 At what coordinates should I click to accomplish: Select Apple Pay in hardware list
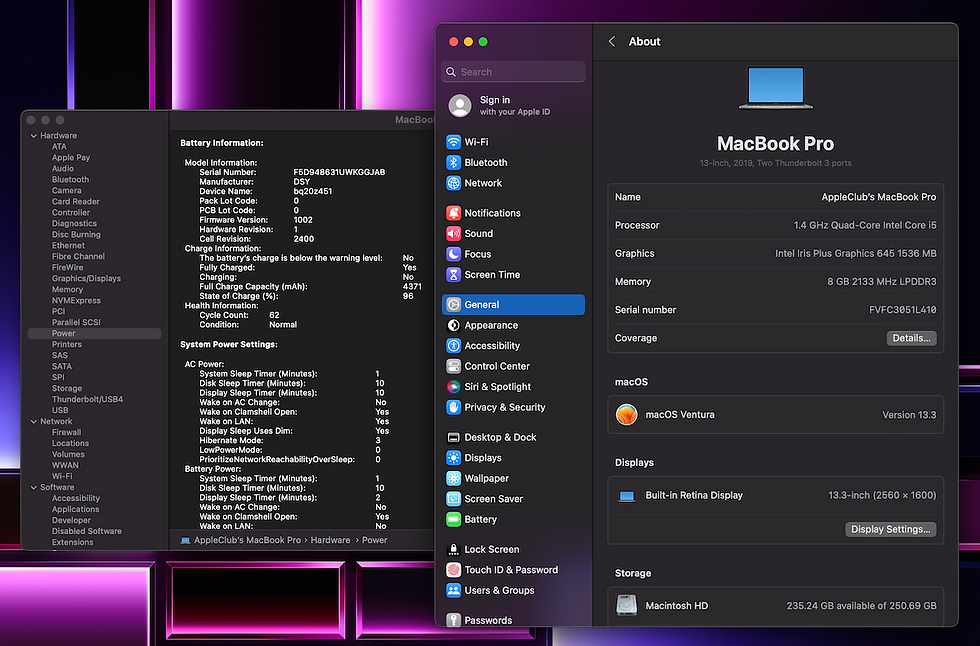71,157
